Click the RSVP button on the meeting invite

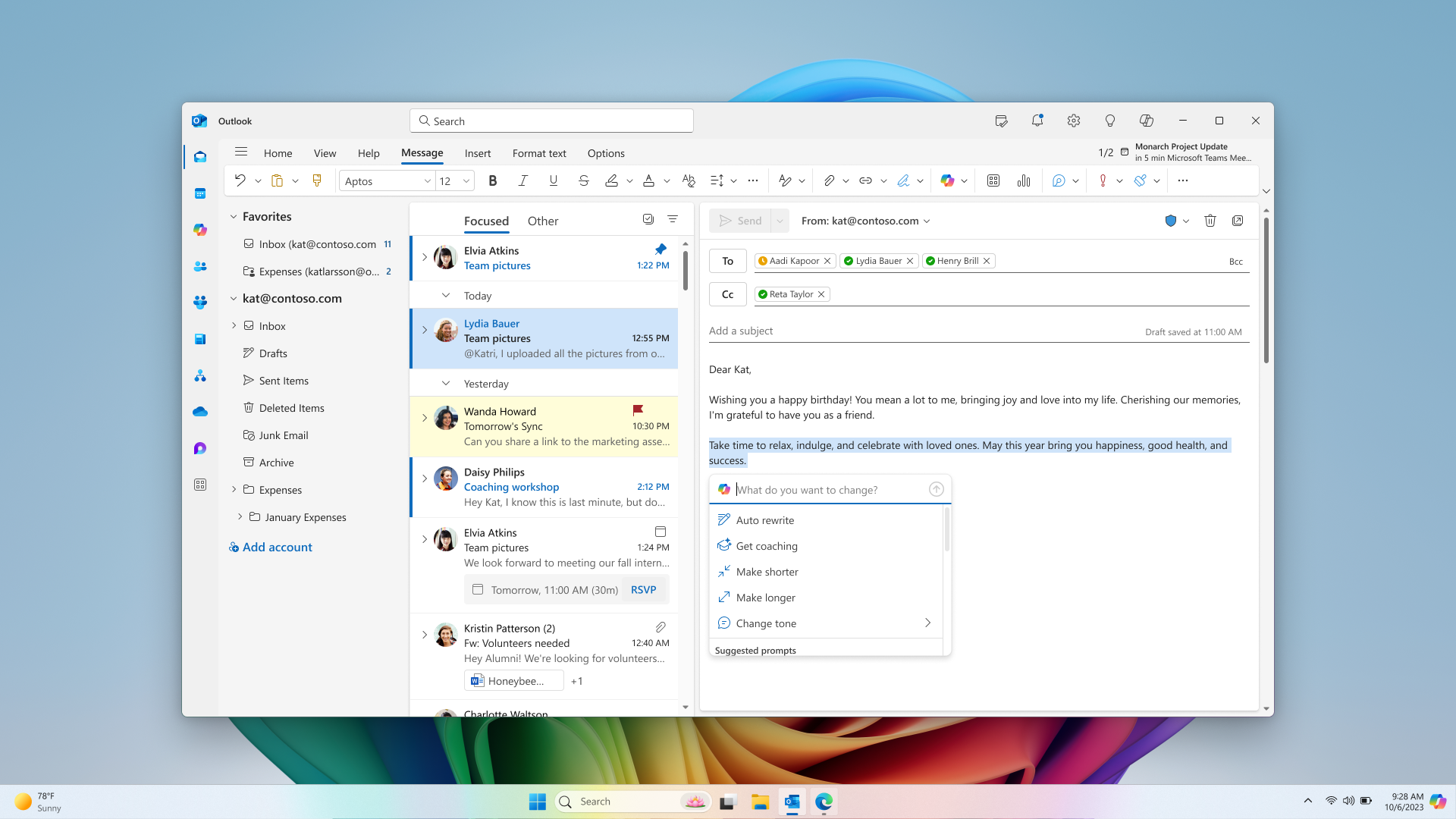(x=644, y=590)
